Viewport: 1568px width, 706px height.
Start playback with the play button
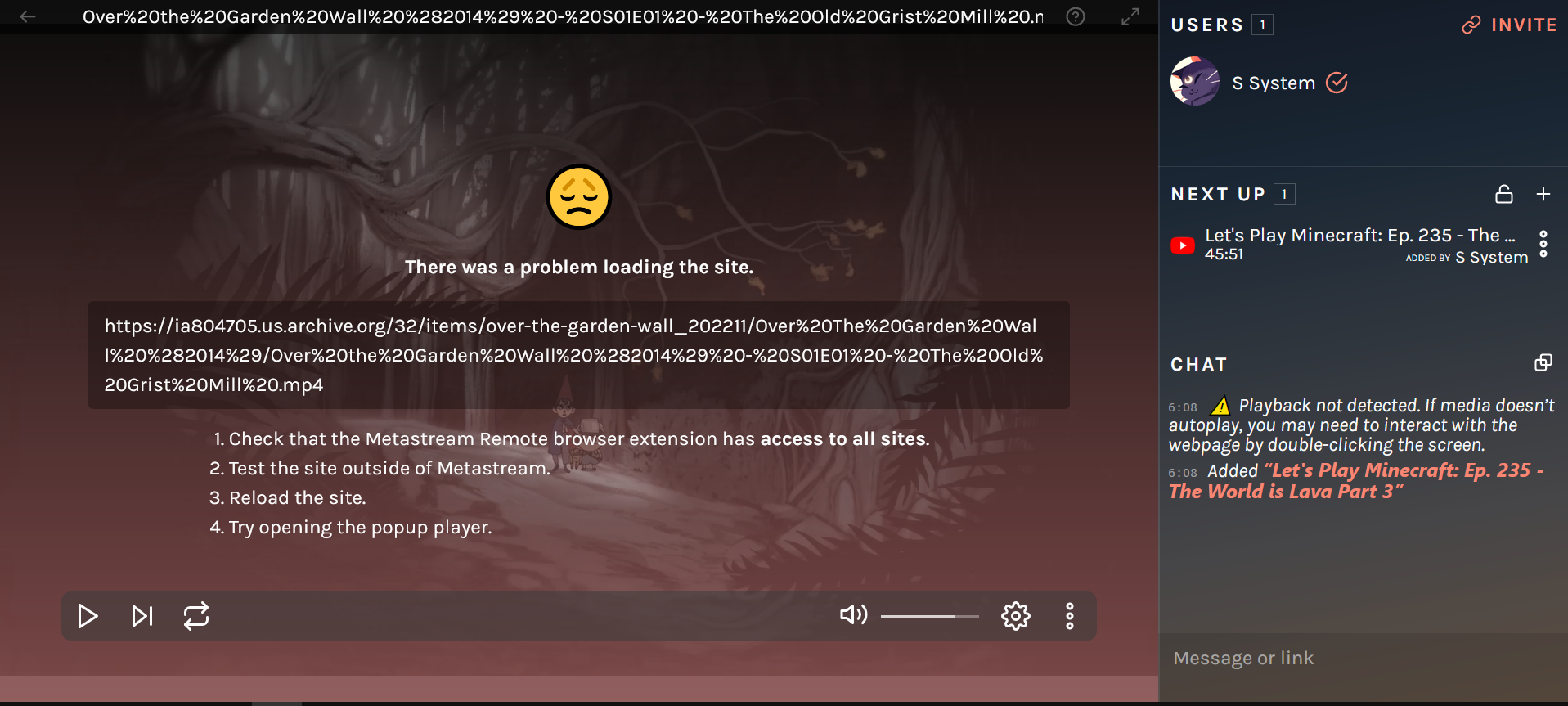(x=88, y=615)
